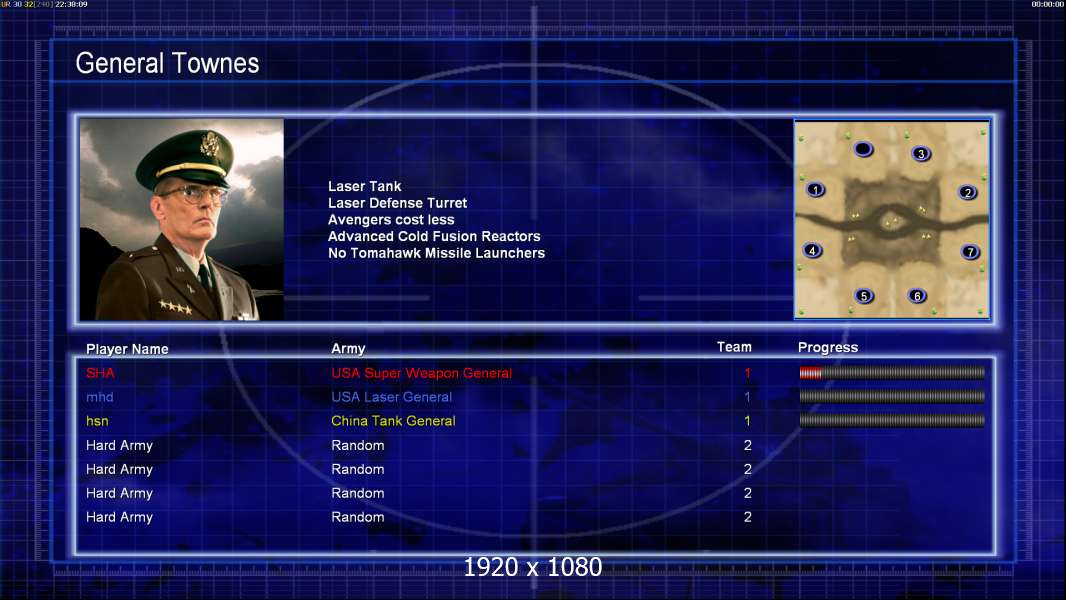
Task: Click the team number in hsn's row
Action: pos(747,421)
